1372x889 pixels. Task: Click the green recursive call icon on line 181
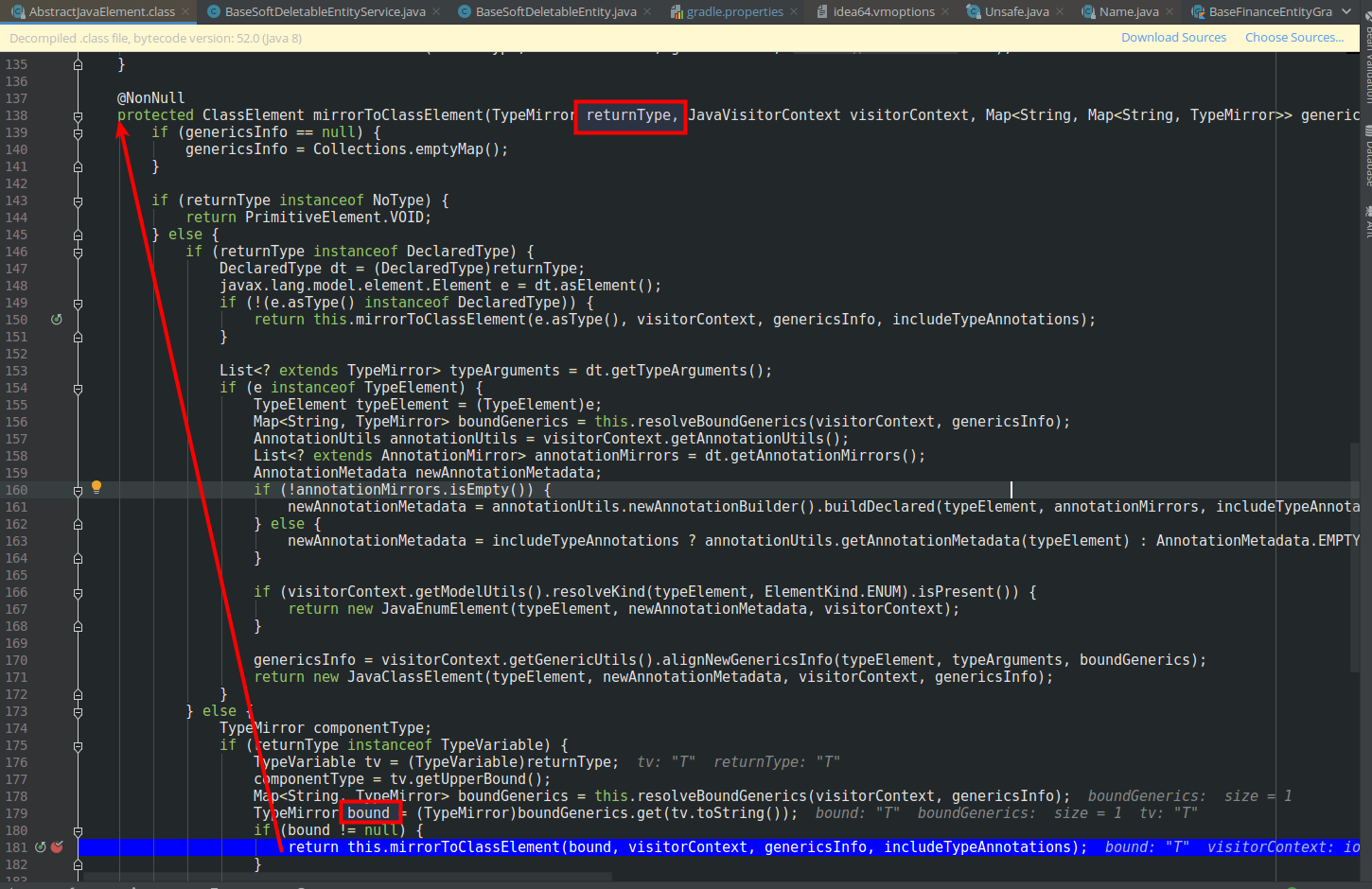point(39,846)
